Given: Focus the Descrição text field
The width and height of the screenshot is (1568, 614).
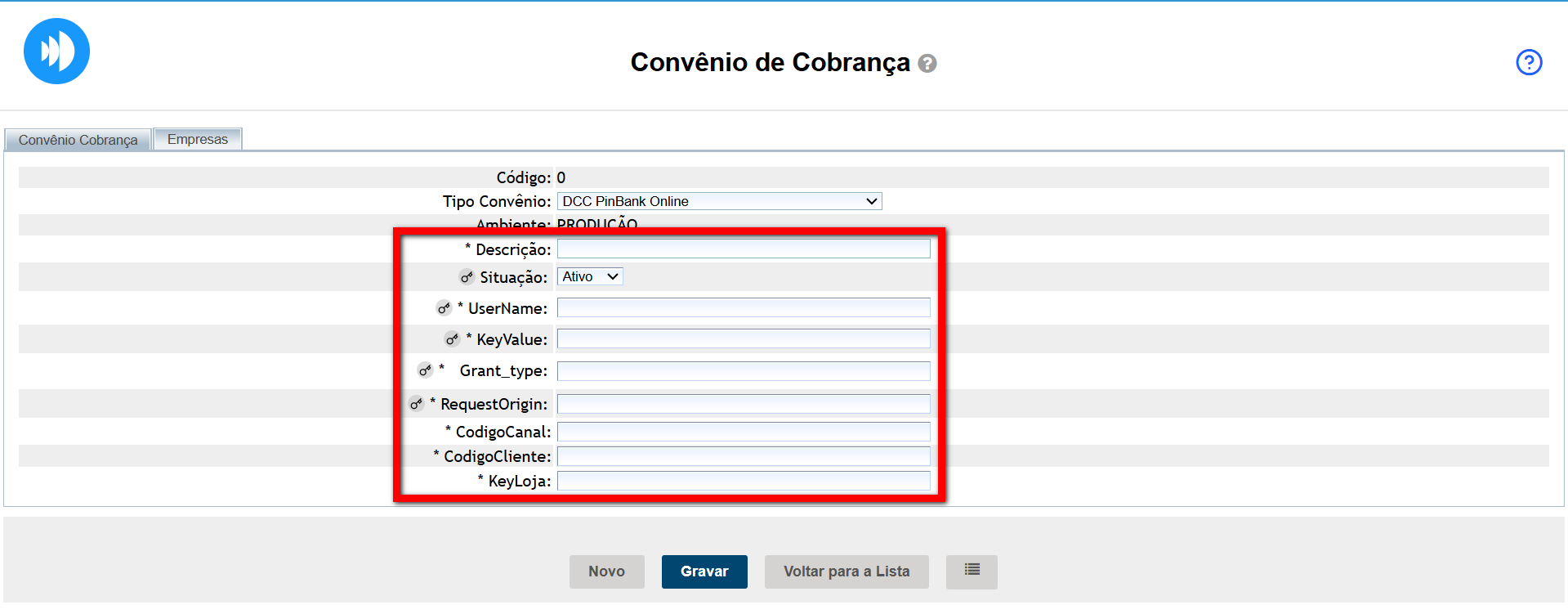Looking at the screenshot, I should click(743, 249).
